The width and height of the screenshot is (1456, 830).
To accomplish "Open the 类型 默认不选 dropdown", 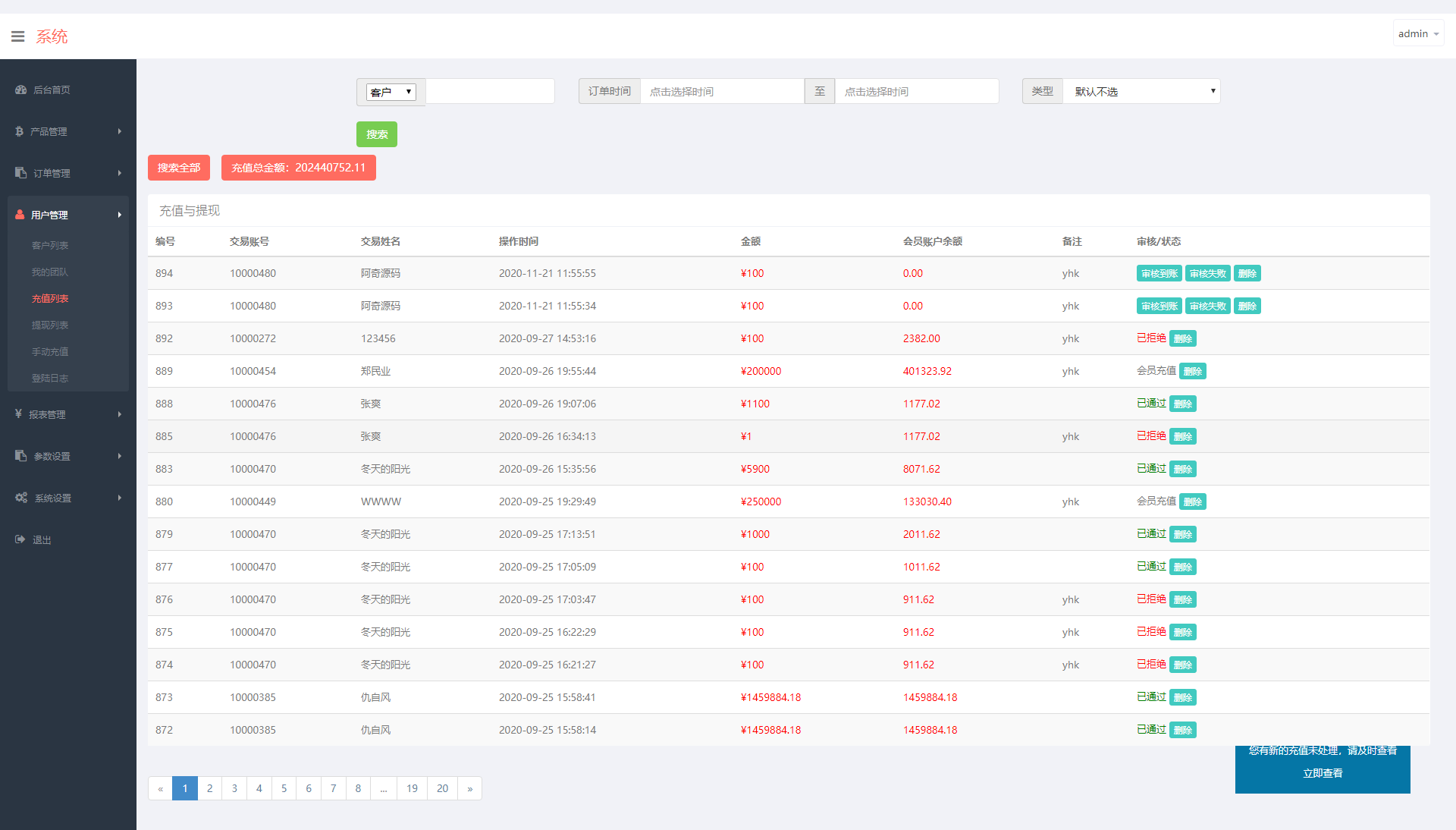I will pos(1141,91).
